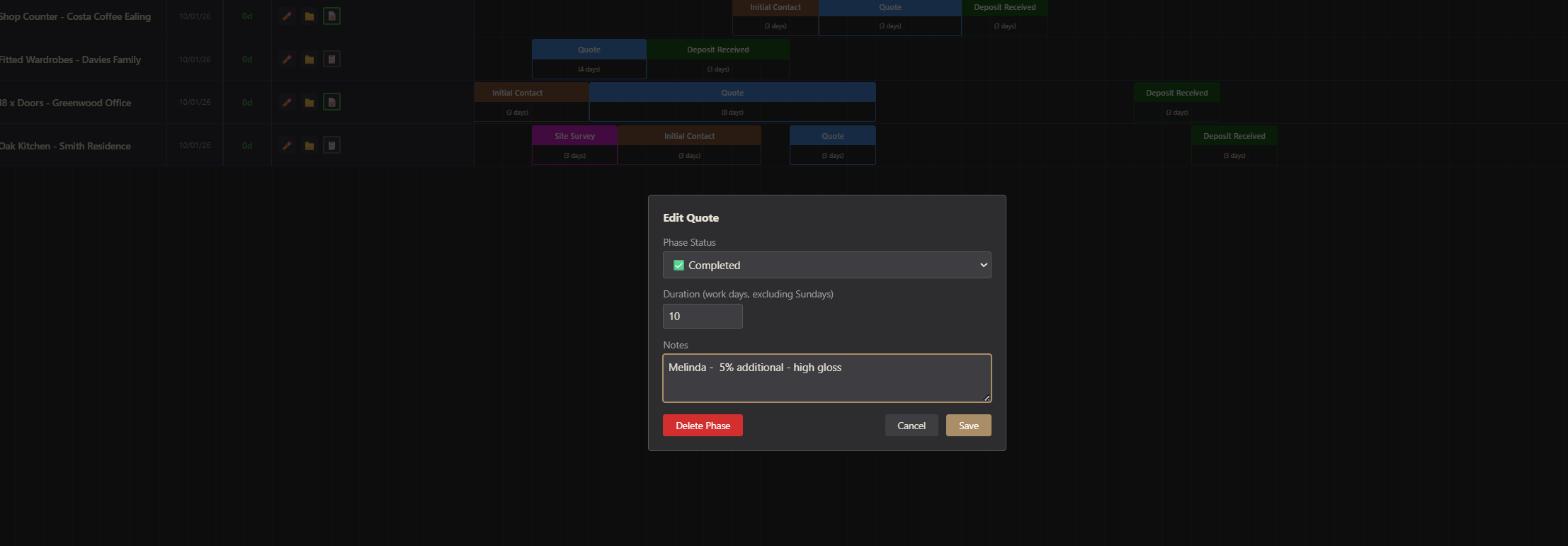Click the clipboard icon for Fitted Wardrobes row

pyautogui.click(x=331, y=59)
